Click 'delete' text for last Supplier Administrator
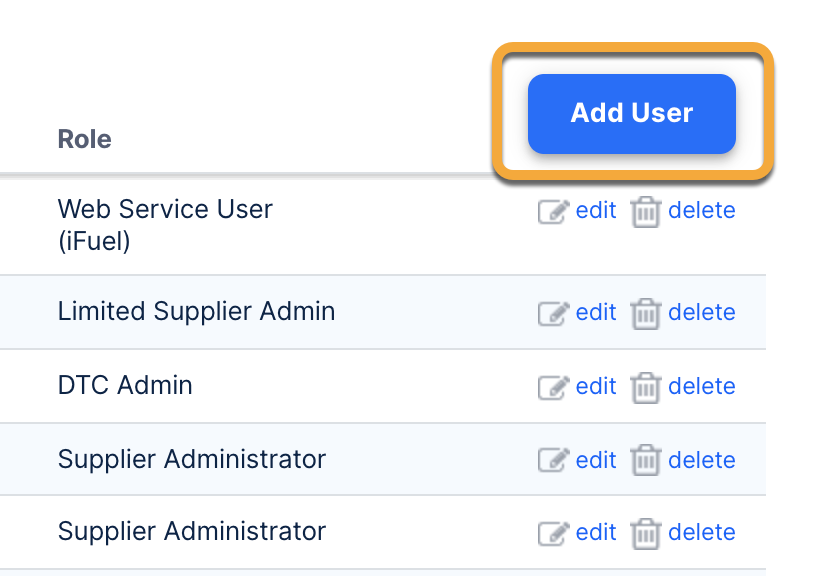The height and width of the screenshot is (576, 824). [701, 532]
